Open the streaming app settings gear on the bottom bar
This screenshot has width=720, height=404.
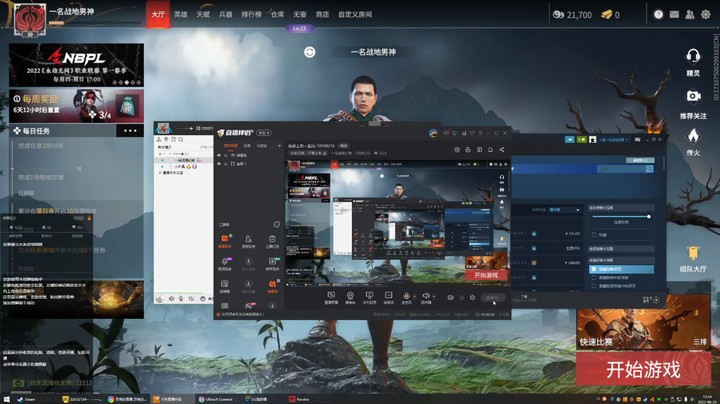[472, 297]
